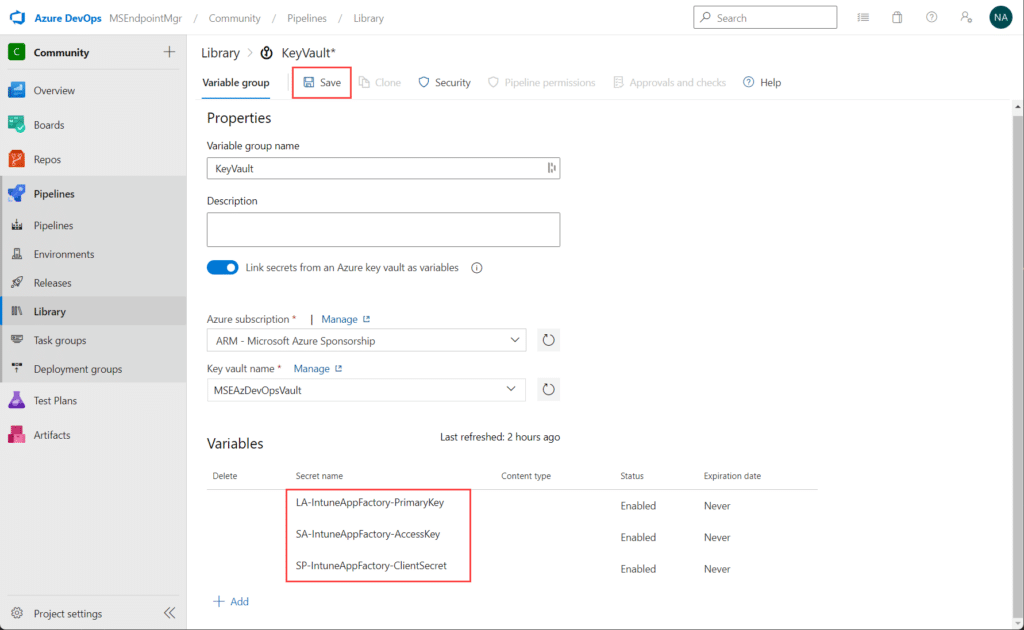Click the variable group icon beside KeyVault title
1024x630 pixels.
tap(266, 53)
